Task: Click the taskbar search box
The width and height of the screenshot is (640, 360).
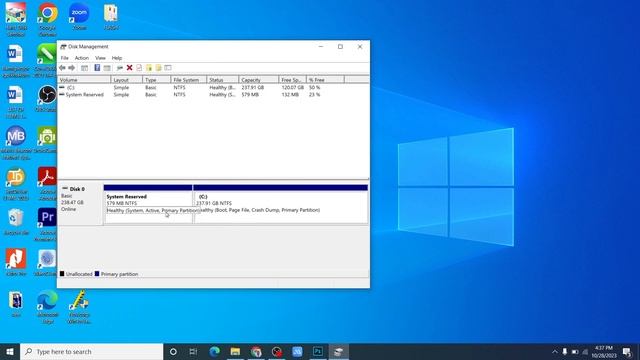Action: (91, 351)
